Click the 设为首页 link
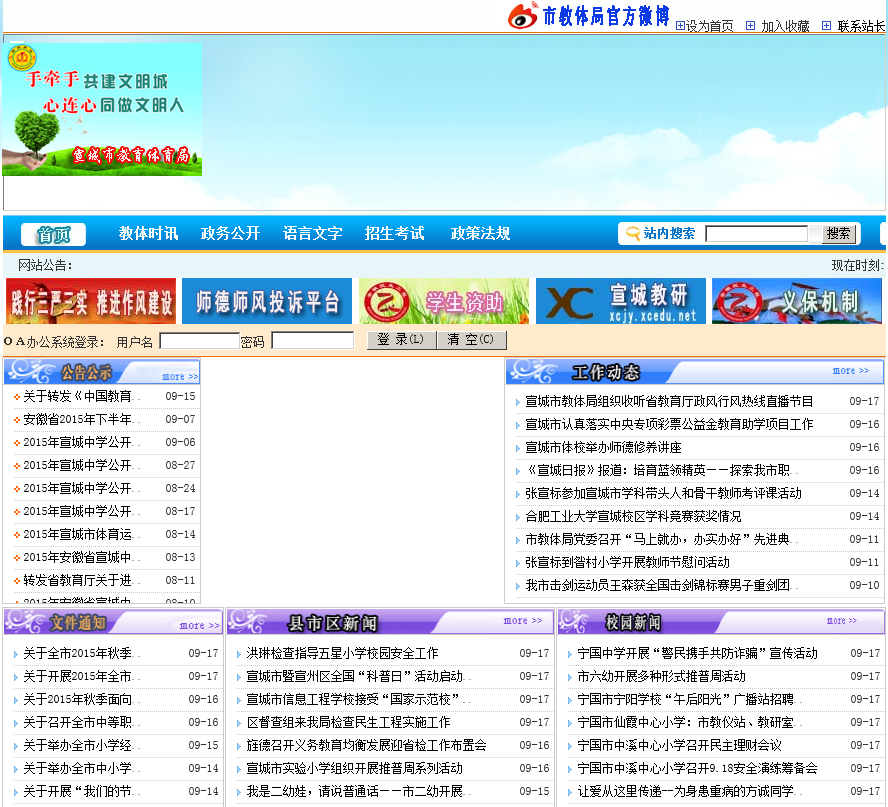Screen dimensions: 888x807 [709, 26]
